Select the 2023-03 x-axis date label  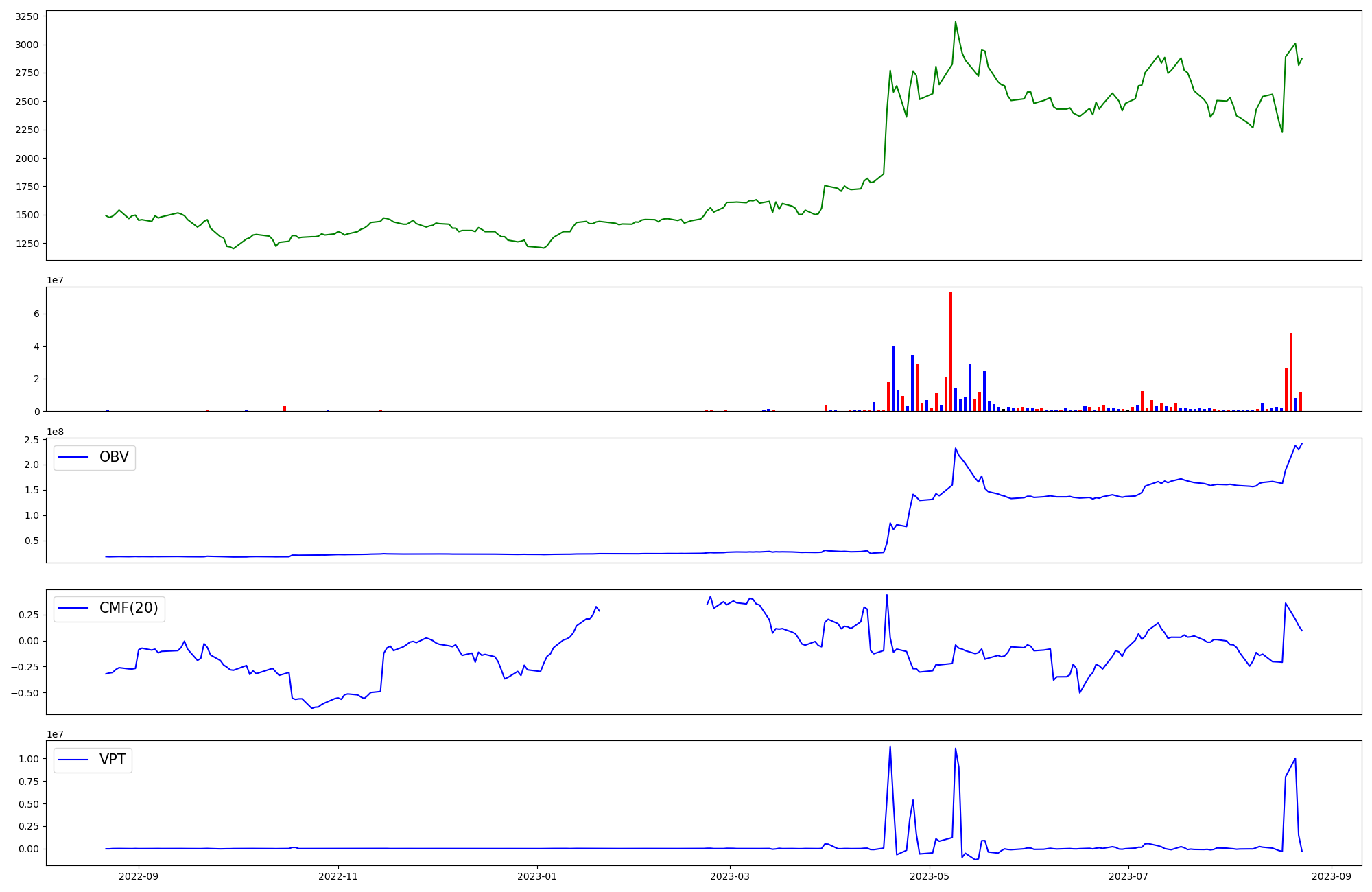pyautogui.click(x=730, y=876)
